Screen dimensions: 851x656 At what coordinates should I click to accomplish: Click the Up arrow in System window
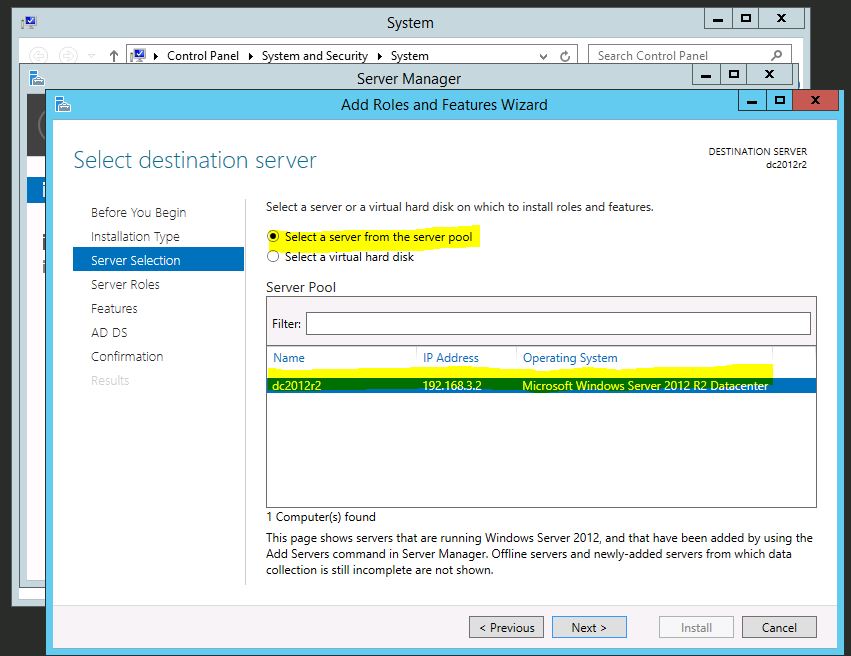click(113, 55)
